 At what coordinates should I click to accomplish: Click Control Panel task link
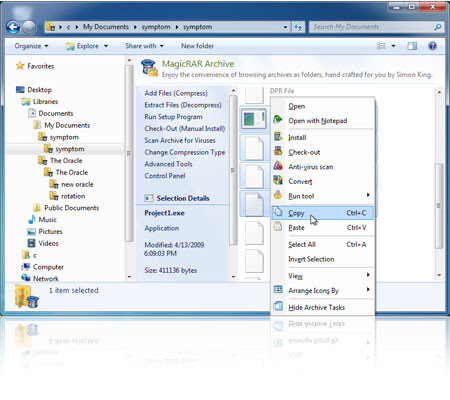click(x=165, y=176)
